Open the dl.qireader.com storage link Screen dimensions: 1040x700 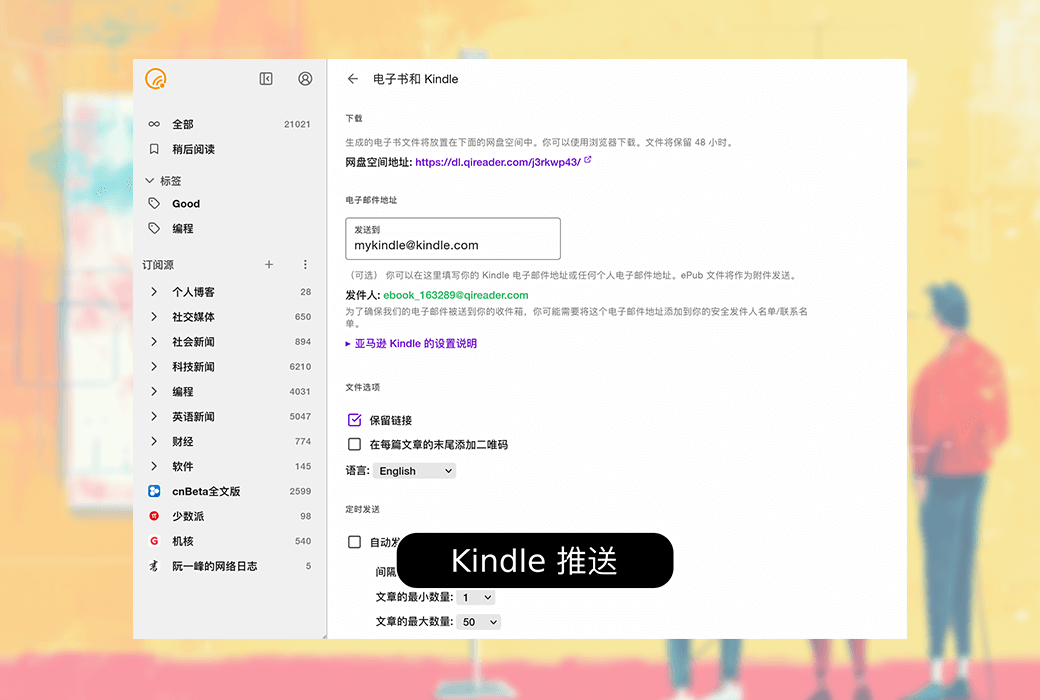click(x=498, y=162)
